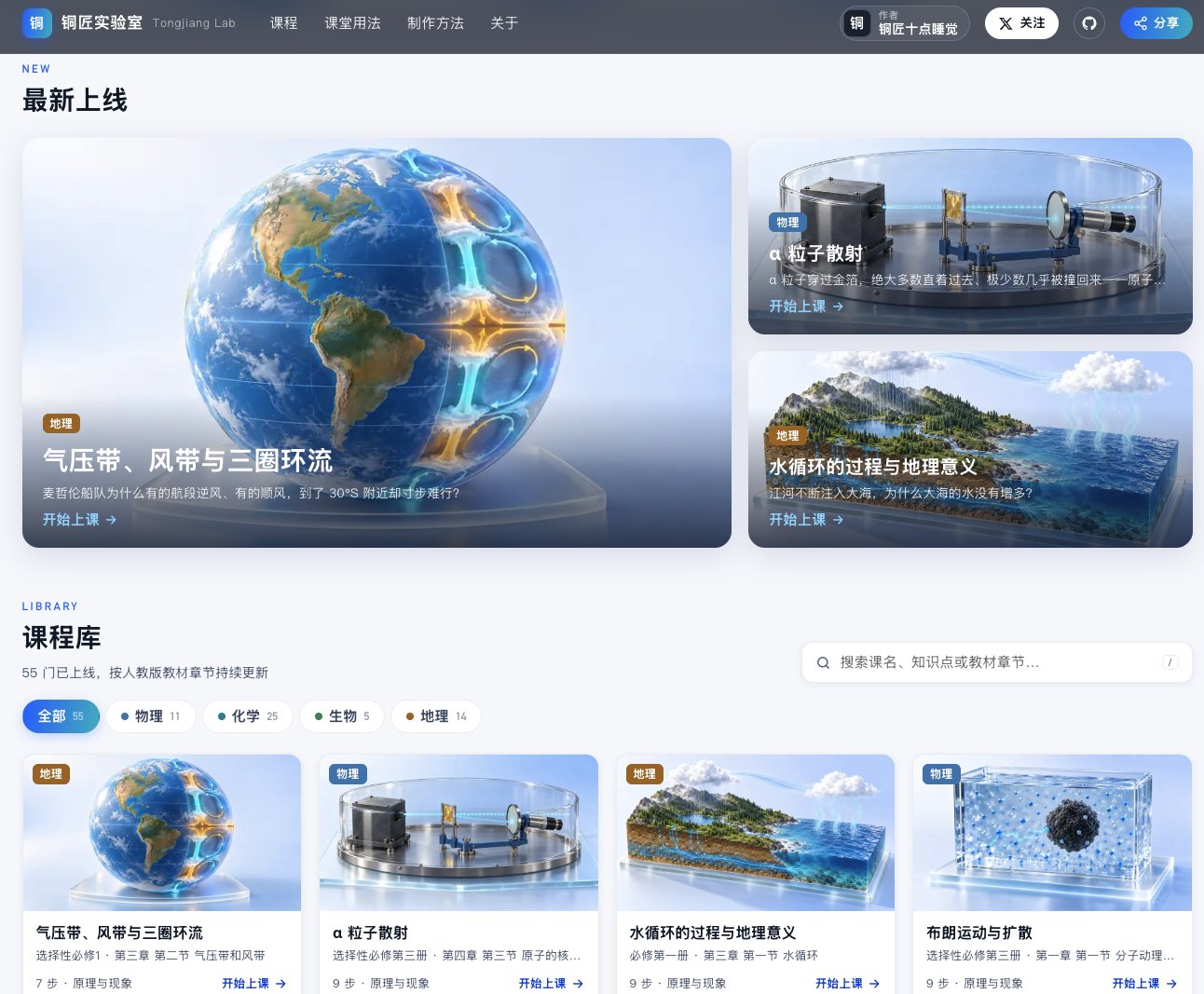Image resolution: width=1204 pixels, height=994 pixels.
Task: Open the large globe featured banner
Action: click(x=376, y=343)
